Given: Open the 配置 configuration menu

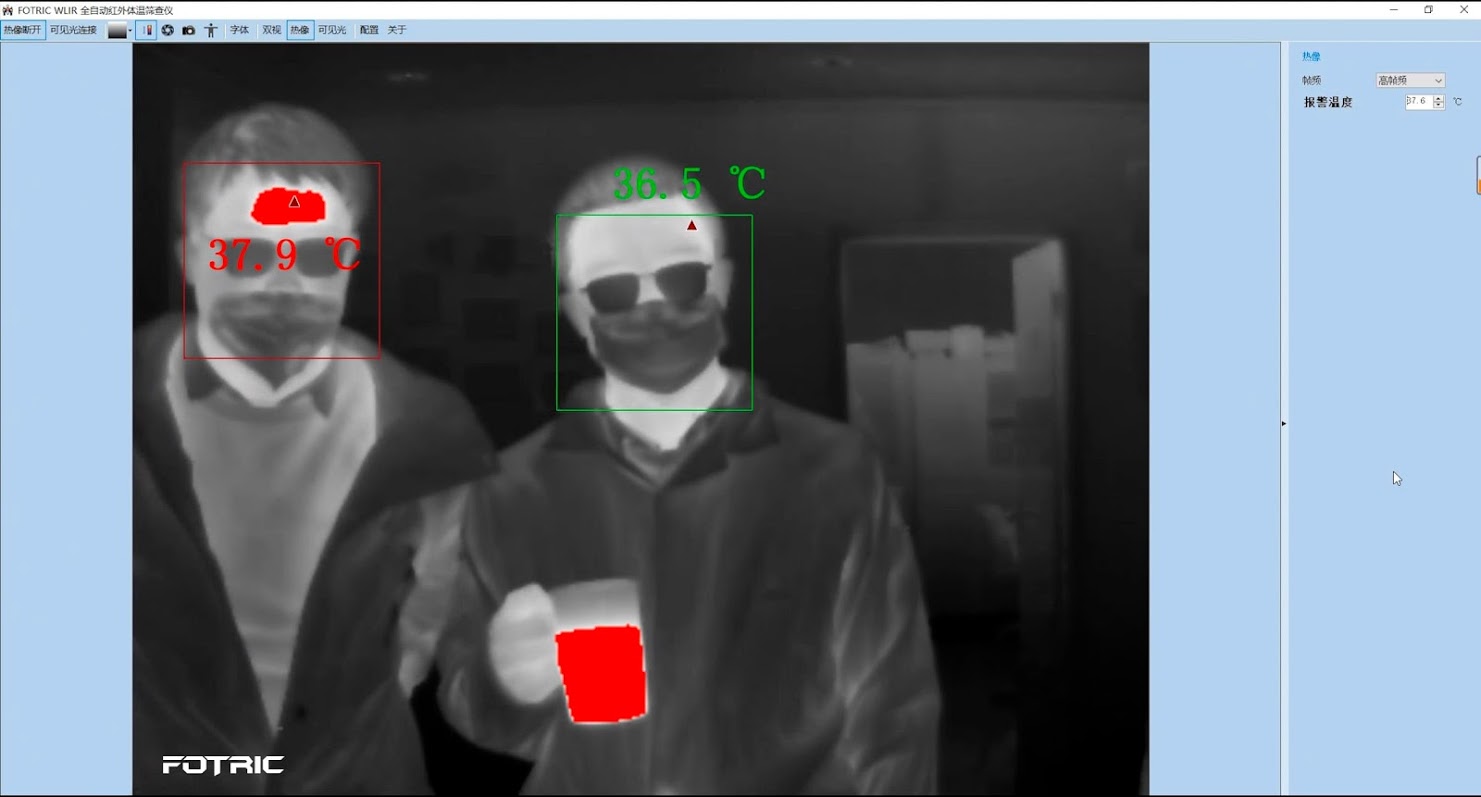Looking at the screenshot, I should pyautogui.click(x=369, y=30).
